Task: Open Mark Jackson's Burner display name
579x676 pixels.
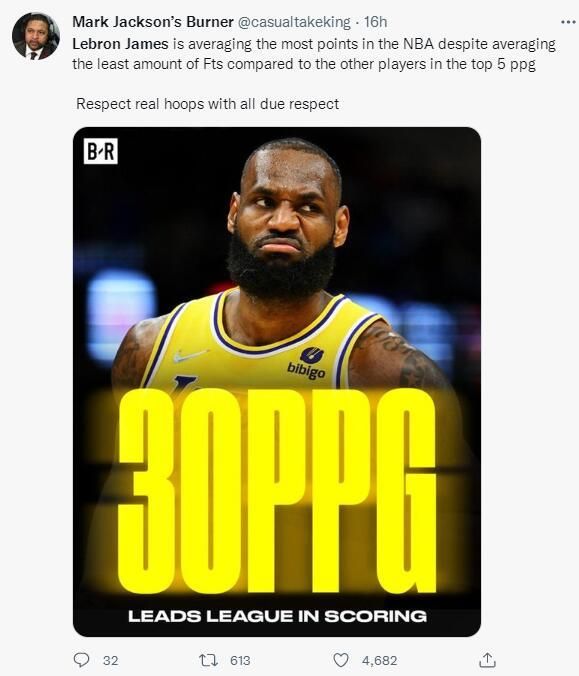Action: pos(153,22)
